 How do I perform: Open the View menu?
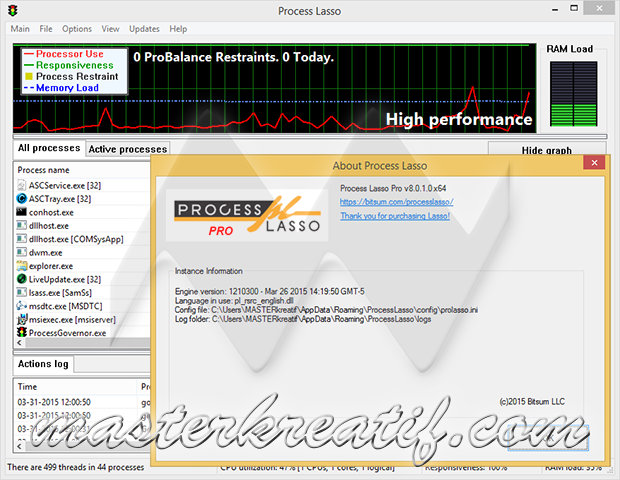[110, 29]
